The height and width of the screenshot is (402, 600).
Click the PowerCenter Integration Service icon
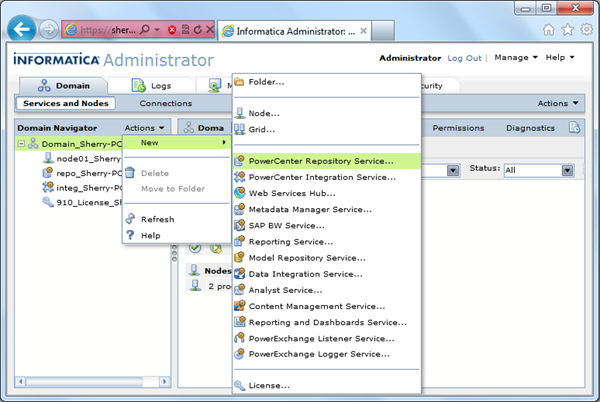coord(240,177)
